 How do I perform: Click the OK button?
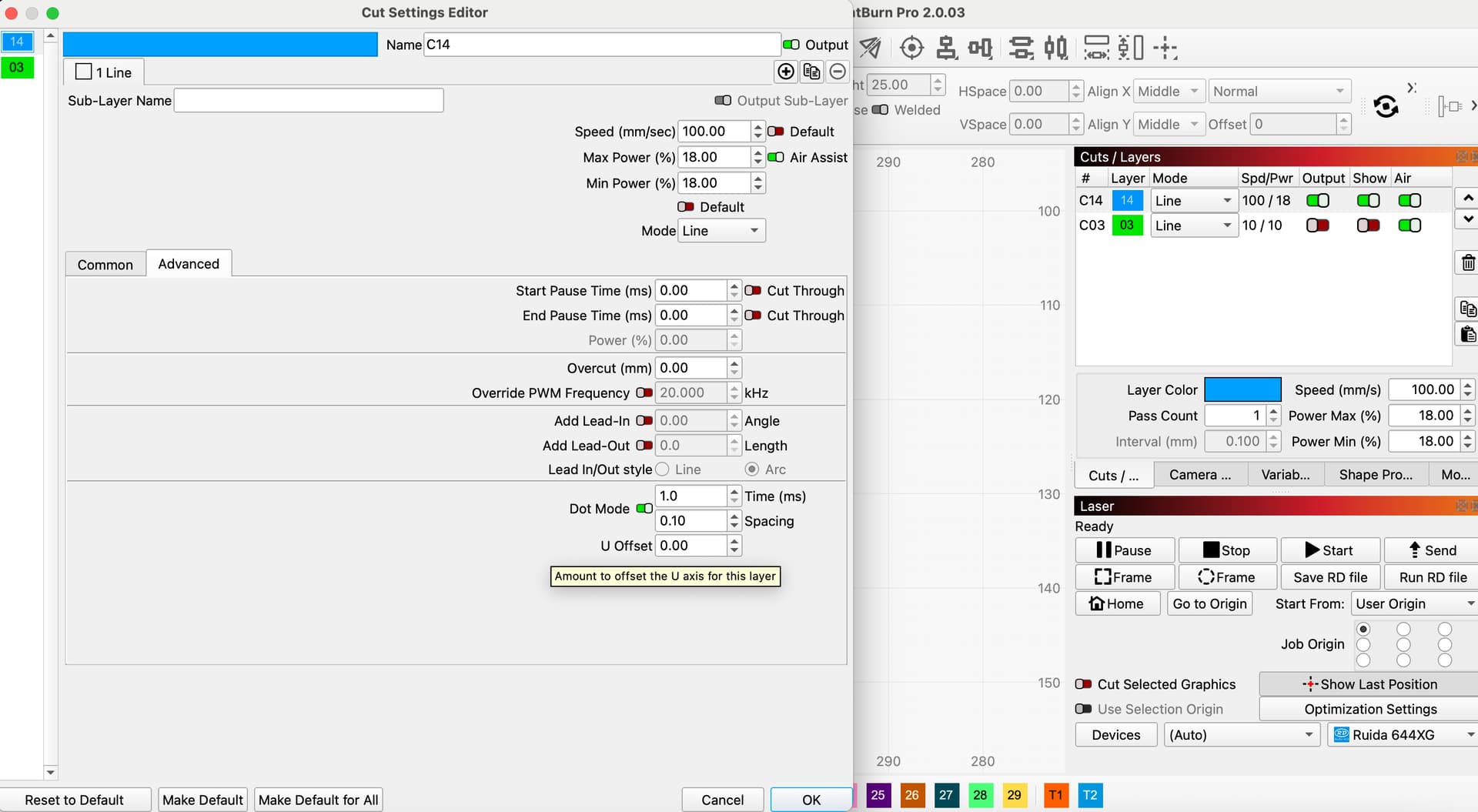point(811,800)
